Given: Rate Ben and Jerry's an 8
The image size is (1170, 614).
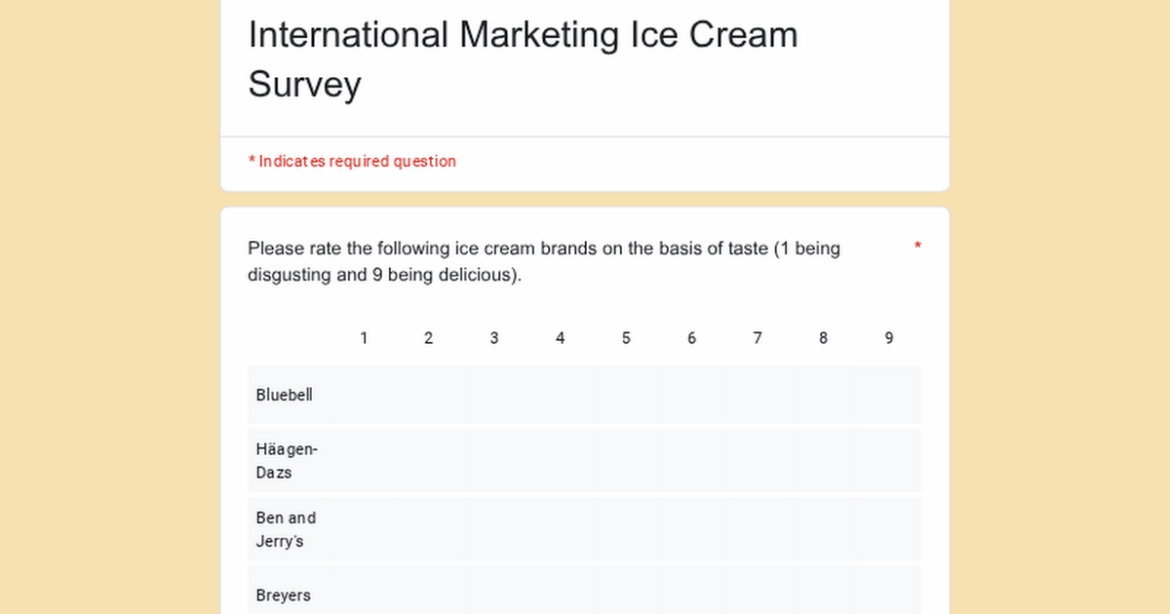Looking at the screenshot, I should pos(823,529).
